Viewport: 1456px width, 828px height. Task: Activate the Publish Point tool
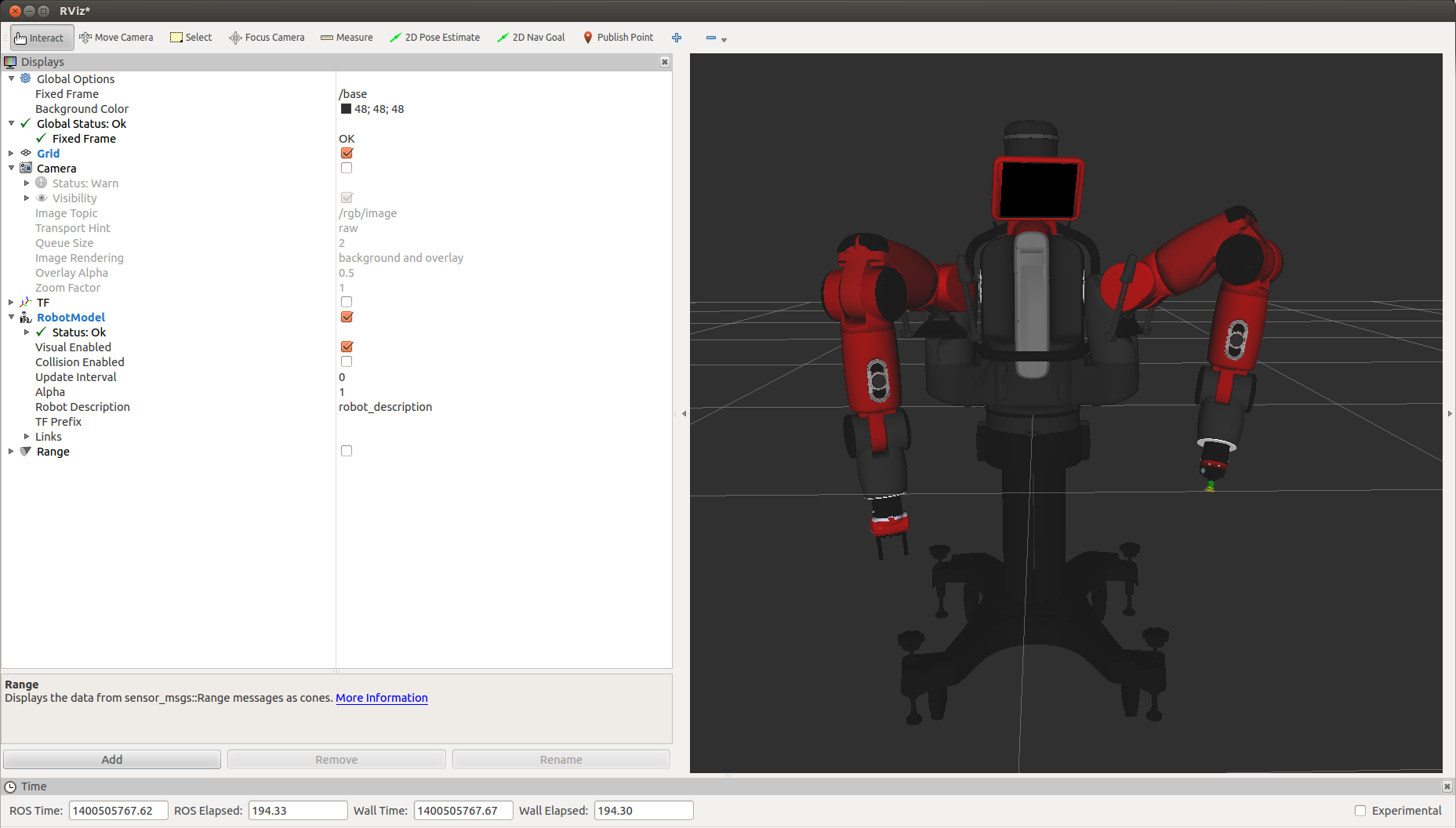click(x=618, y=38)
